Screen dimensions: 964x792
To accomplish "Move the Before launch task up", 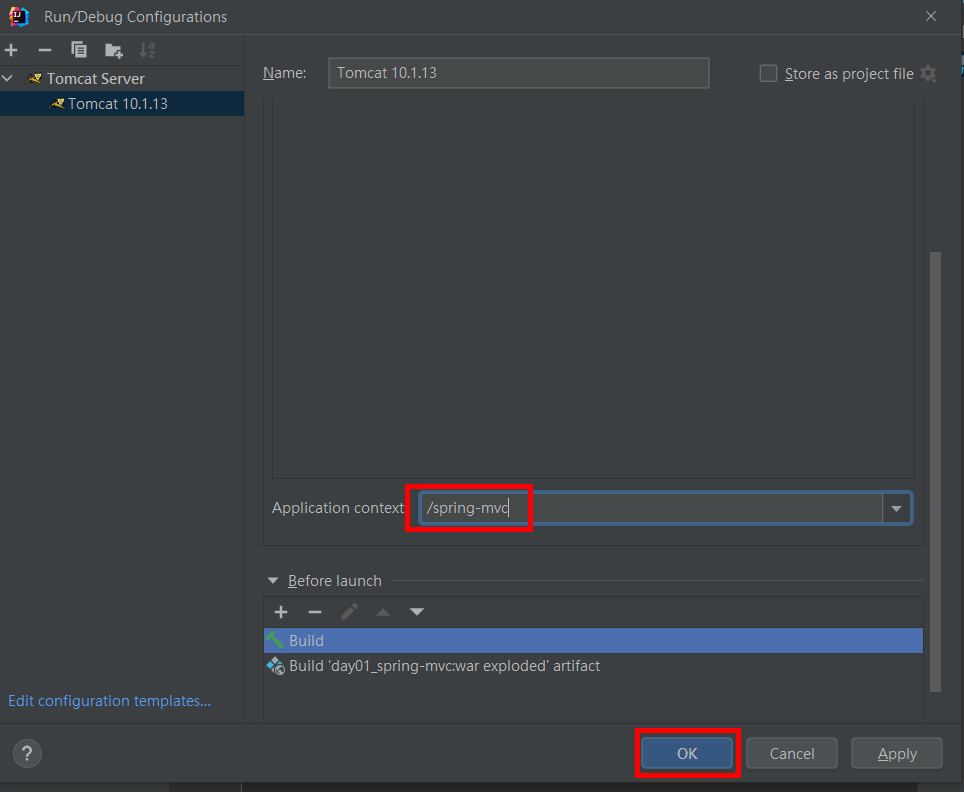I will coord(383,612).
